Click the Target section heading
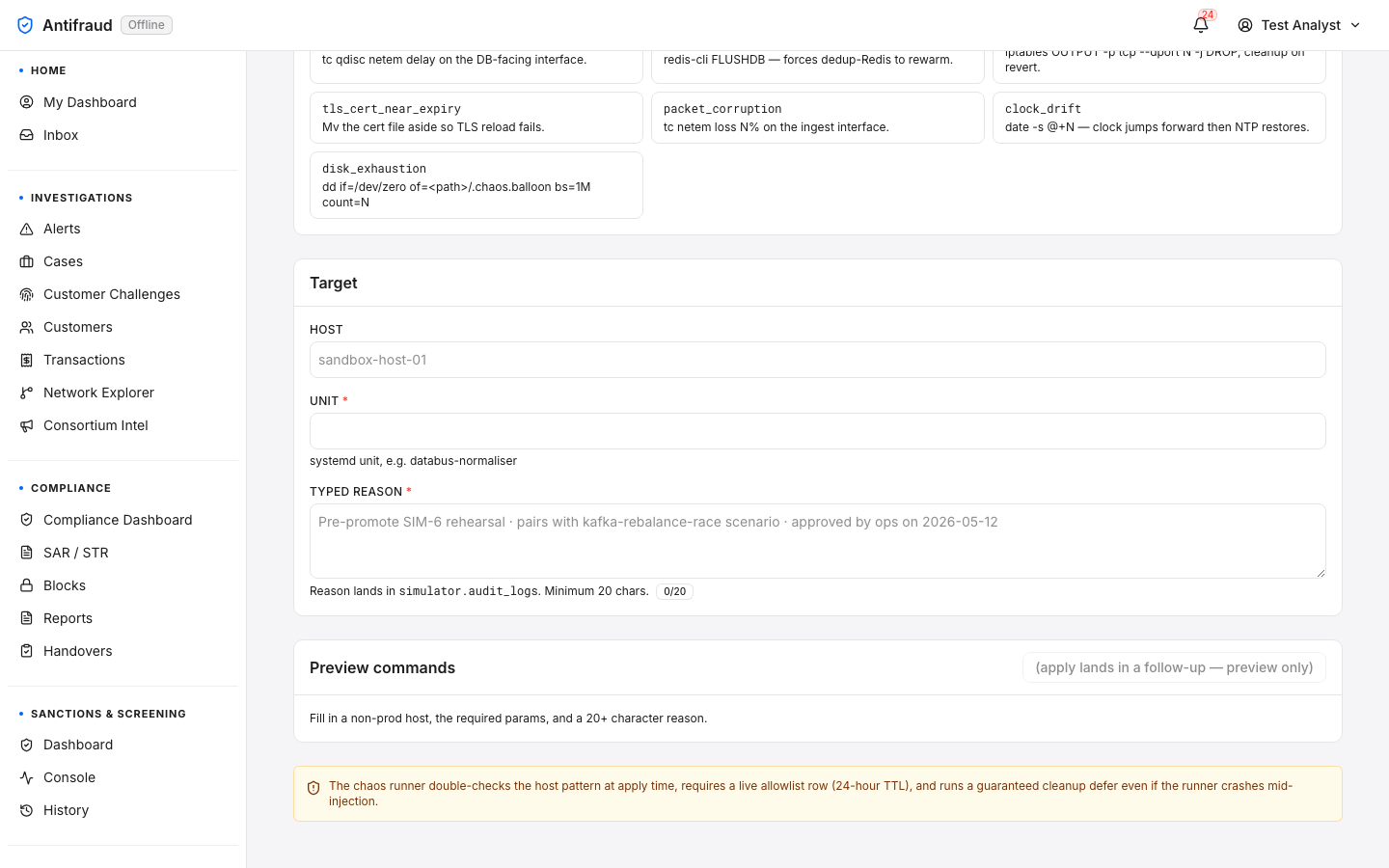 pos(334,283)
